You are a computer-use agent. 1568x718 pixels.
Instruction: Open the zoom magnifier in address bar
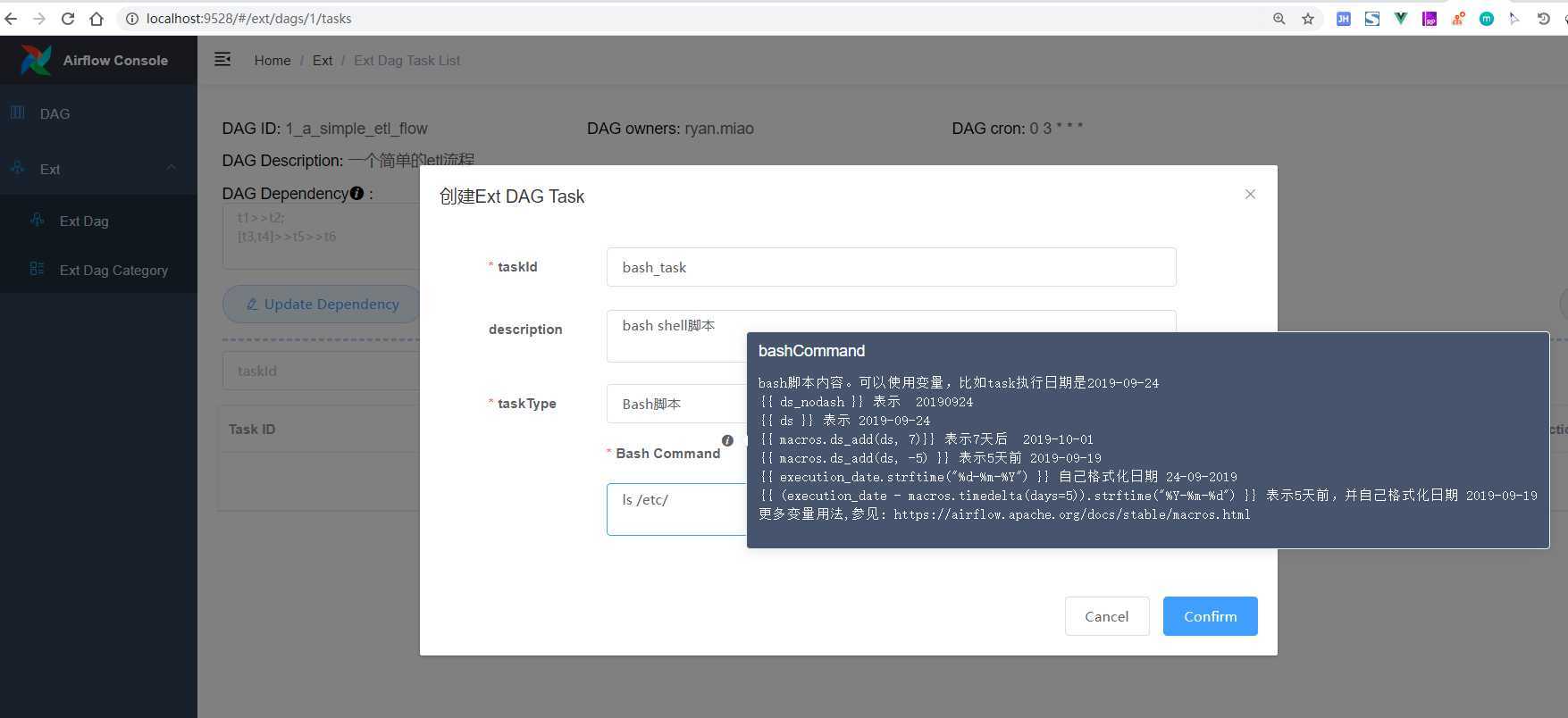point(1279,19)
